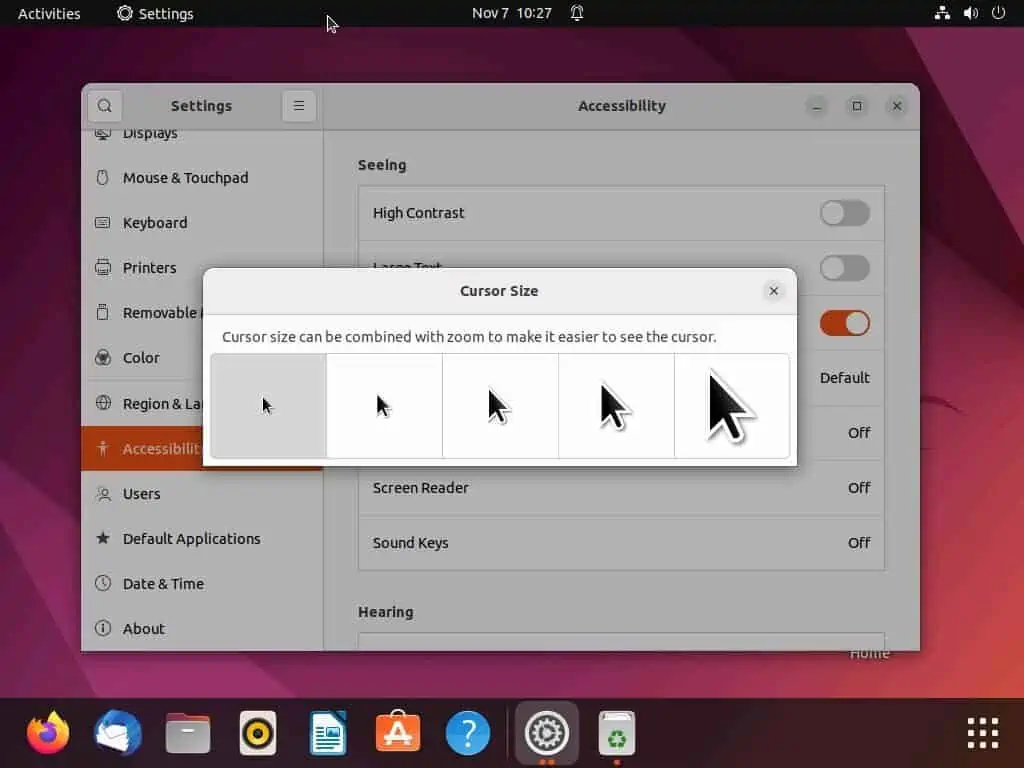Open the search in Settings sidebar
This screenshot has height=768, width=1024.
coord(104,105)
